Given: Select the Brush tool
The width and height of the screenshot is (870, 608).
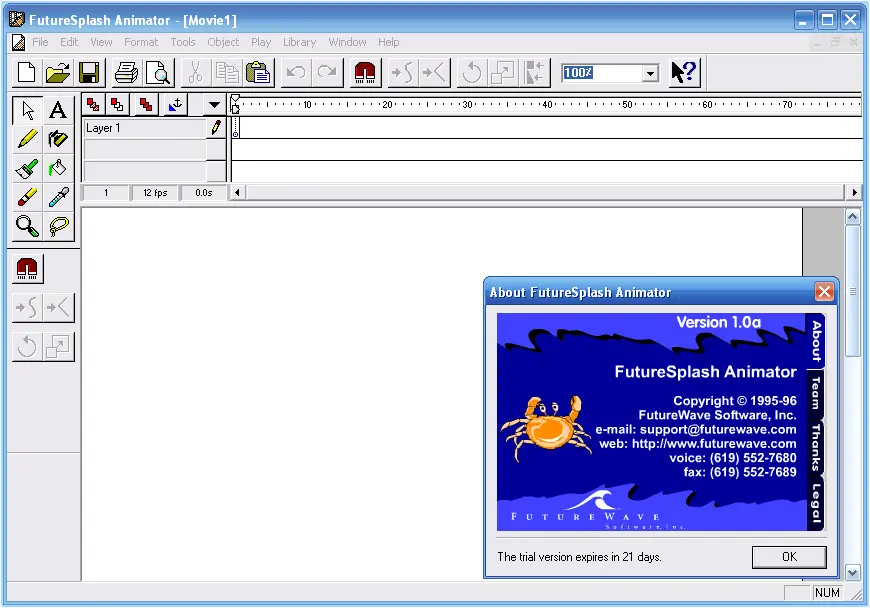Looking at the screenshot, I should pyautogui.click(x=28, y=168).
